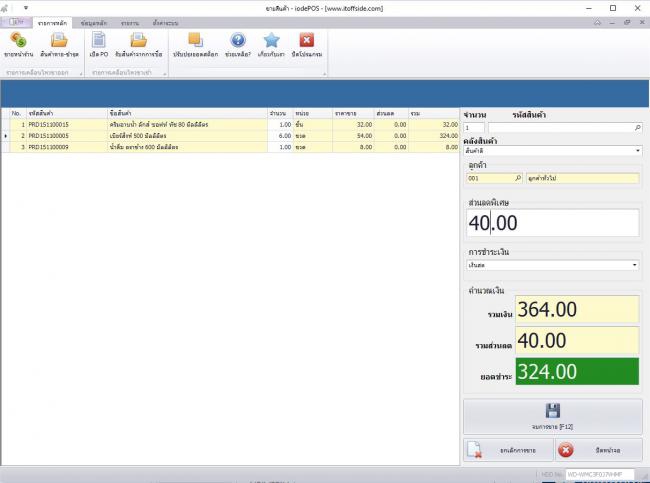
Task: Click the magnifier beside customer code 001
Action: pyautogui.click(x=518, y=178)
